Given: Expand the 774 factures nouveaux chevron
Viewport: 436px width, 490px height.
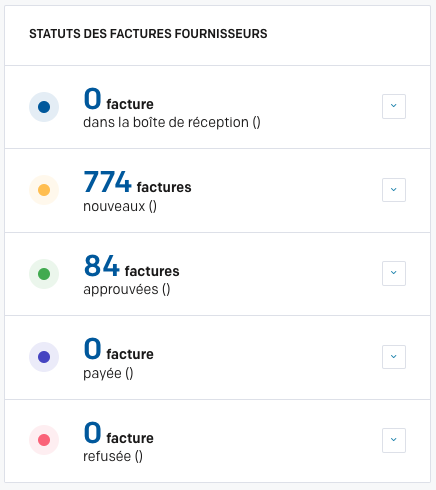Looking at the screenshot, I should click(394, 190).
